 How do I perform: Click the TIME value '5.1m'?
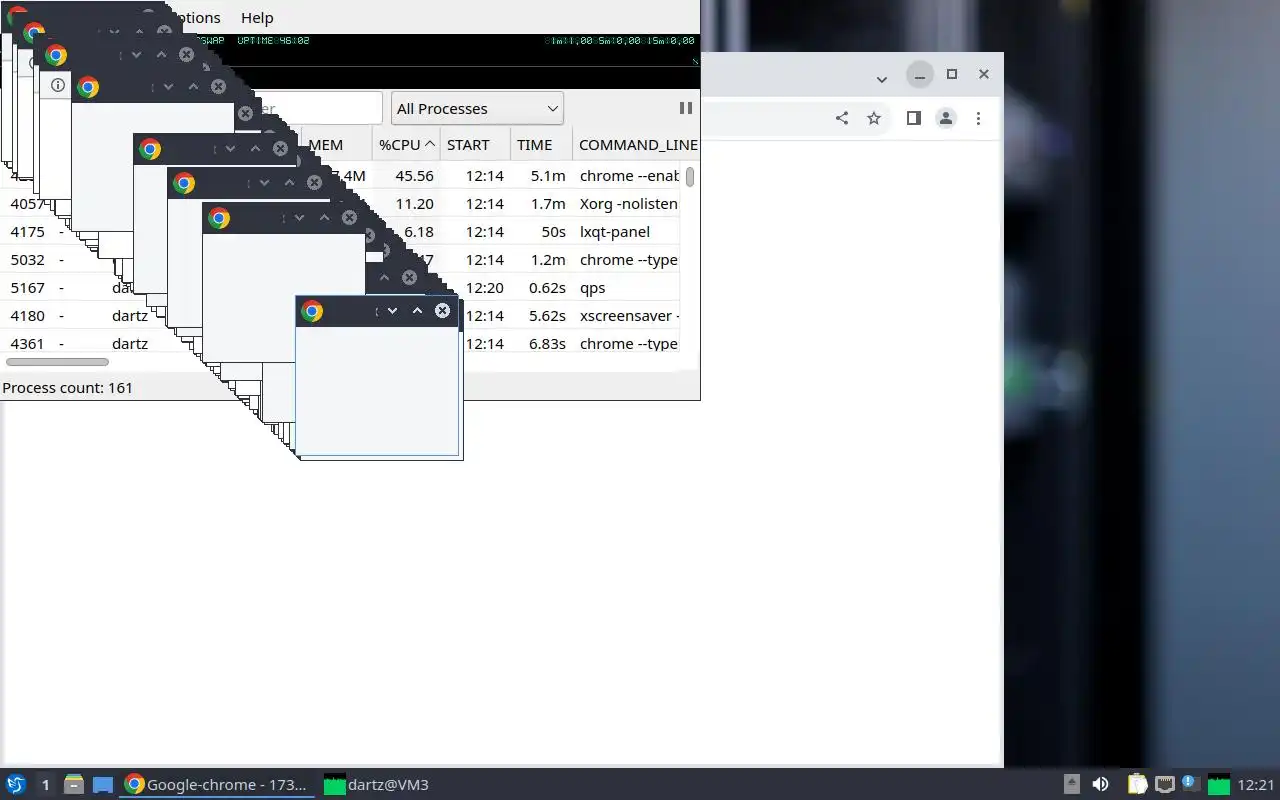(x=548, y=176)
